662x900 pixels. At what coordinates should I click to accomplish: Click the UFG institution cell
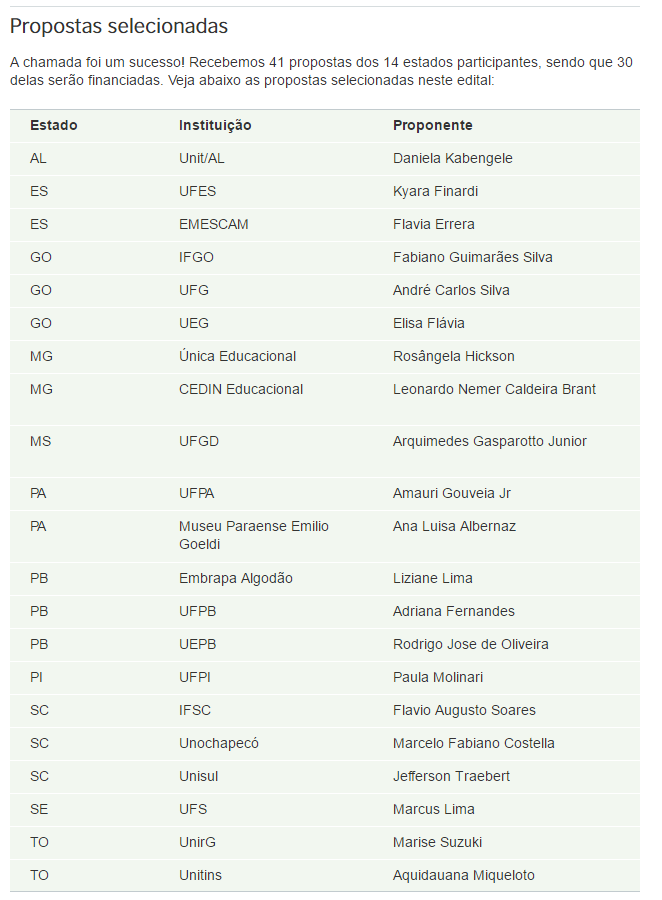click(x=193, y=290)
